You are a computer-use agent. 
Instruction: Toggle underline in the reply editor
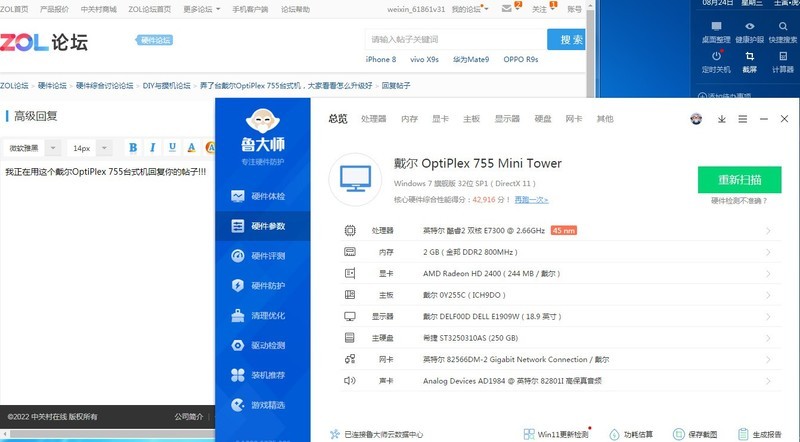tap(172, 148)
